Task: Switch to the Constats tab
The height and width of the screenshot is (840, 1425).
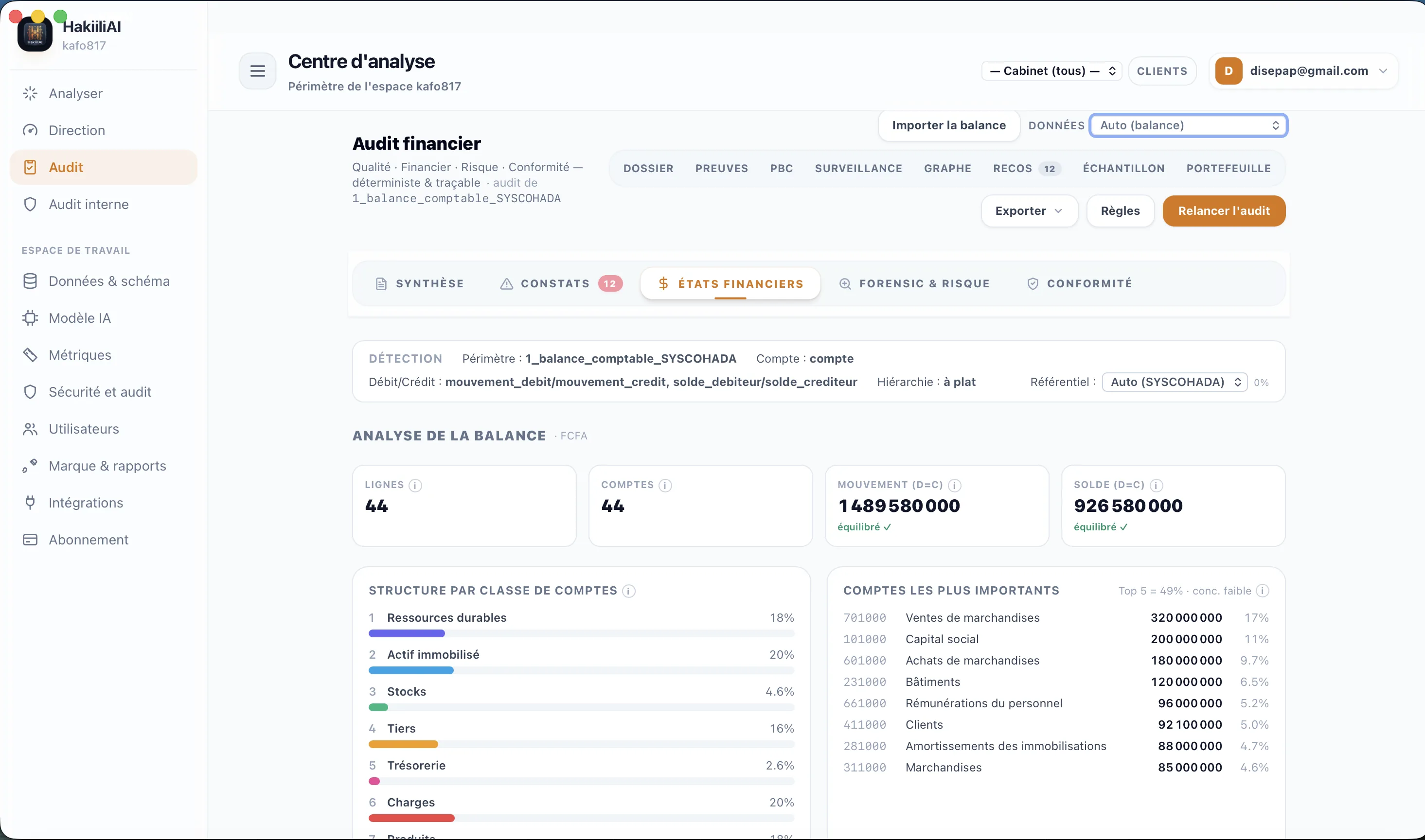Action: pyautogui.click(x=560, y=283)
